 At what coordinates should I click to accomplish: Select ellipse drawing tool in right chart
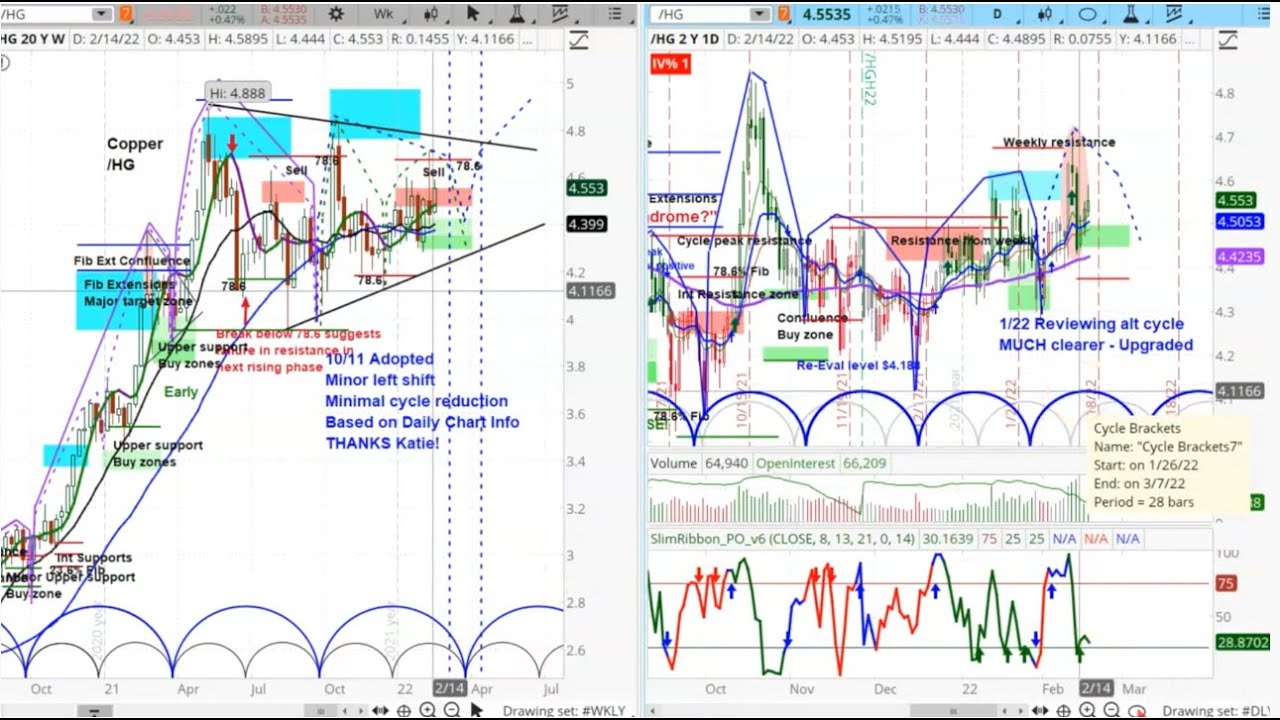(1087, 14)
